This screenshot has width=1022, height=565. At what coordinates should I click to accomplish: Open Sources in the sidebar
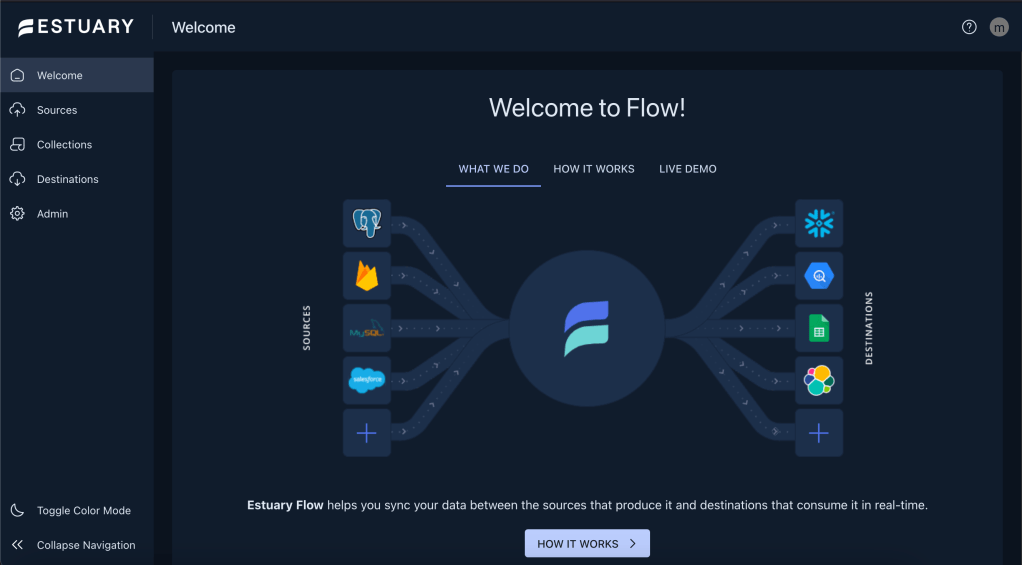pyautogui.click(x=57, y=110)
